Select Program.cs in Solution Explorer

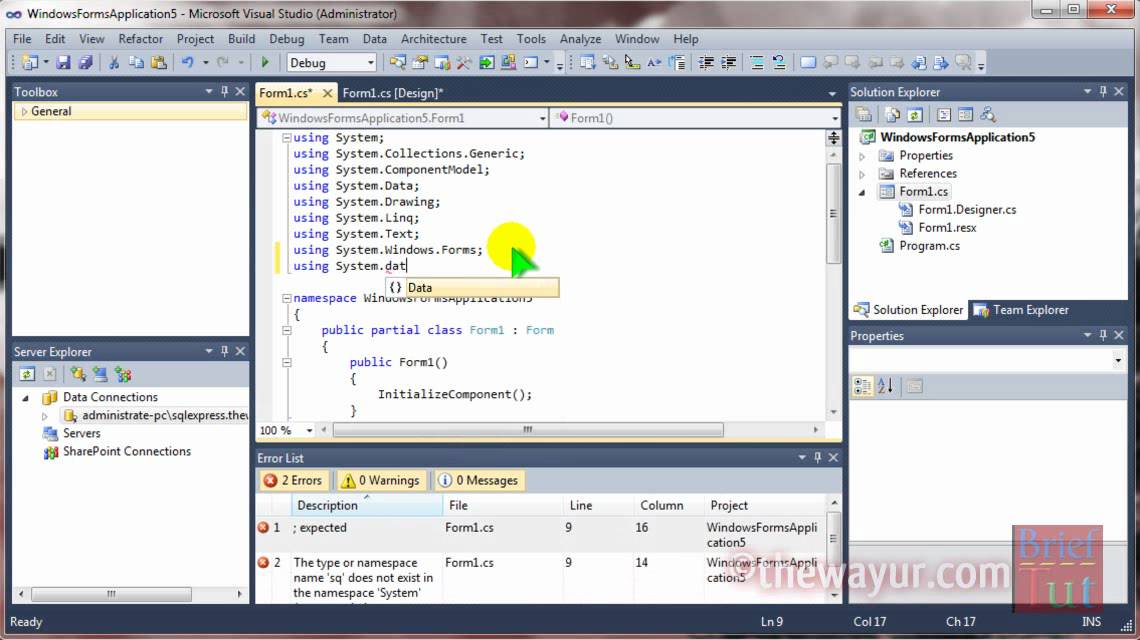tap(929, 246)
